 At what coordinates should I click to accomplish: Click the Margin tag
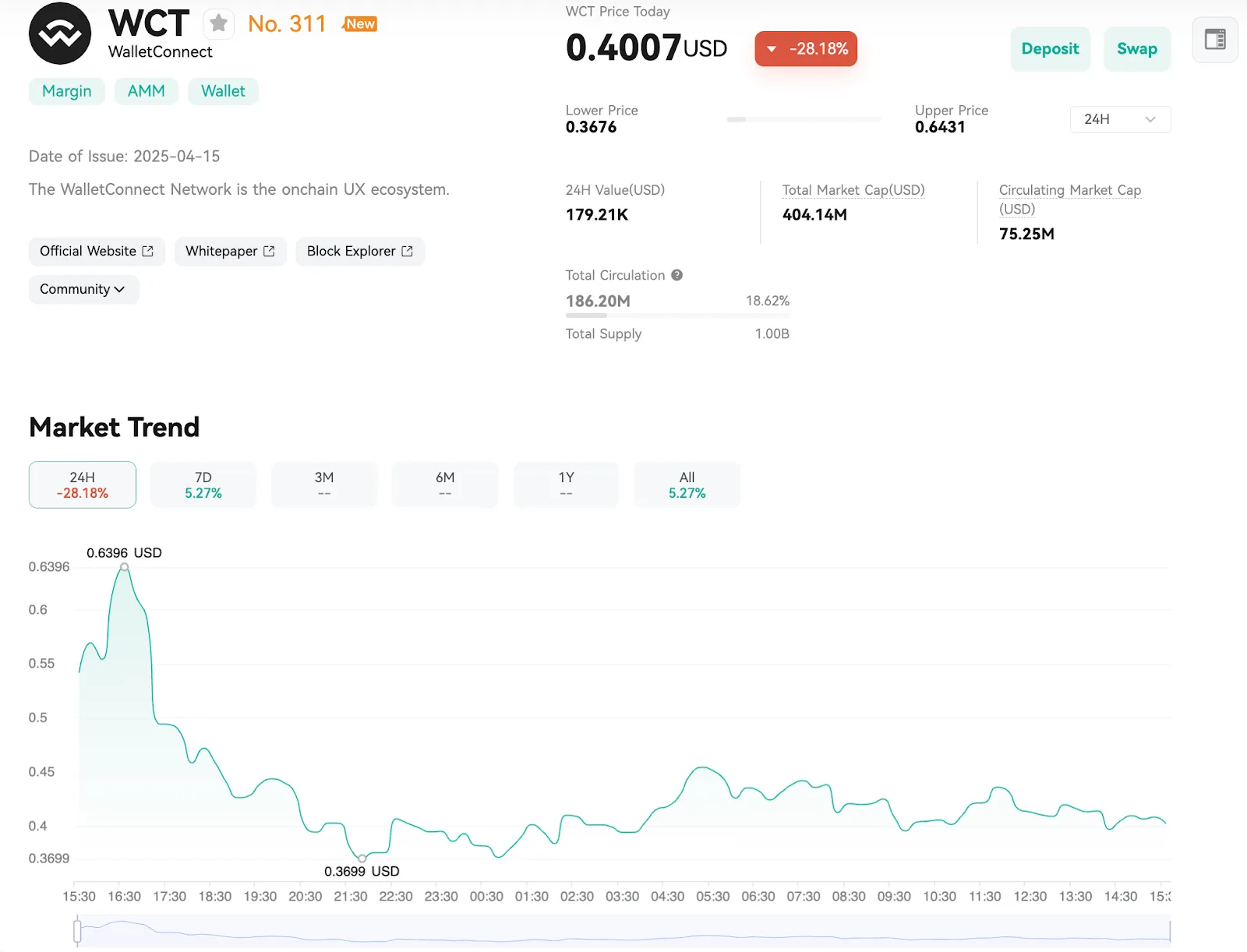point(67,91)
